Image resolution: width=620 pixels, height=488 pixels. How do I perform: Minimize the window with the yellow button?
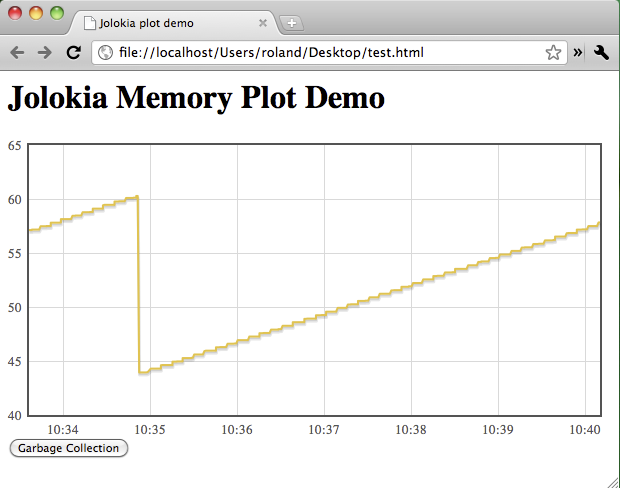pos(36,14)
